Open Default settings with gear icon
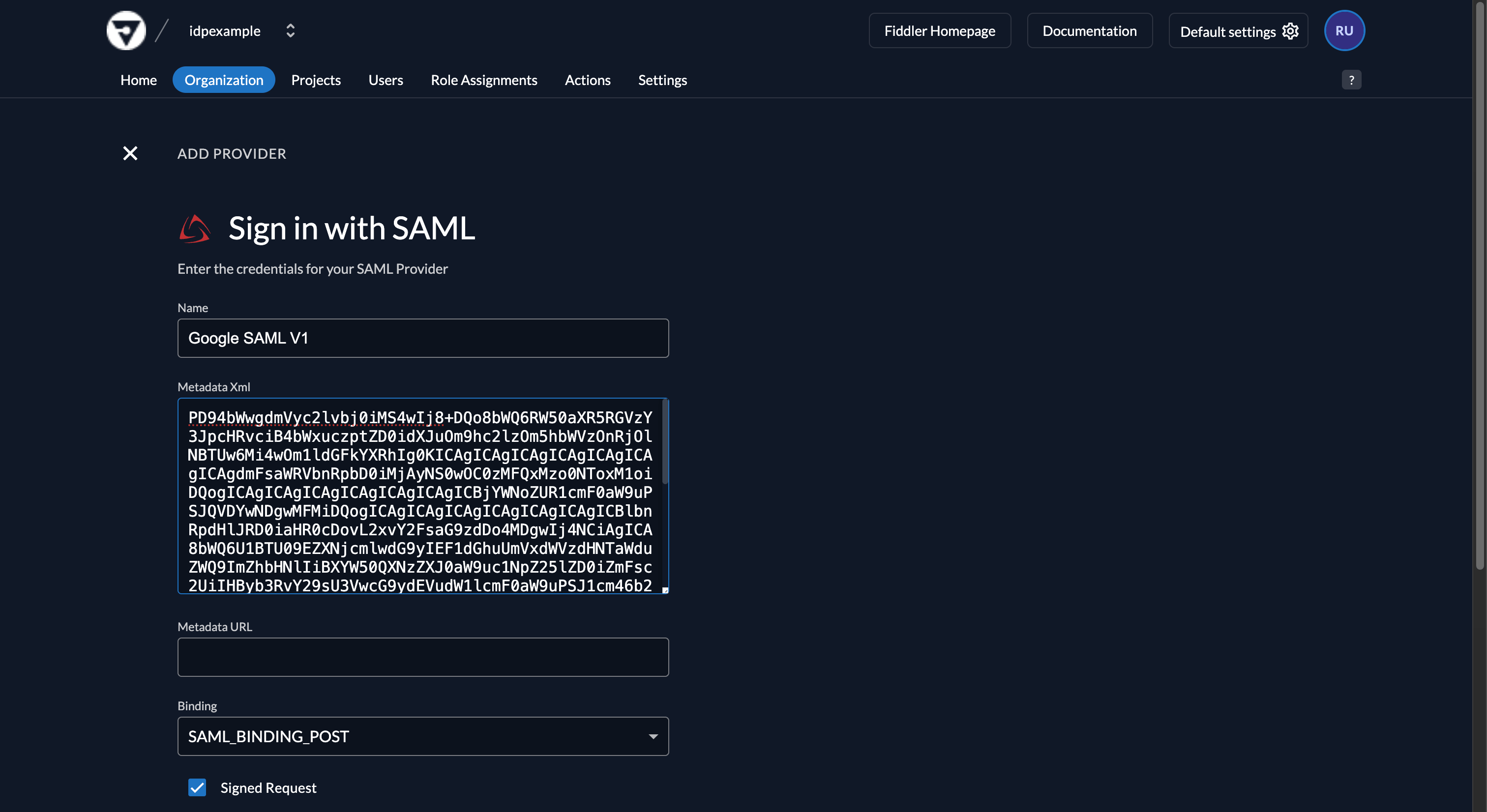 (x=1238, y=30)
